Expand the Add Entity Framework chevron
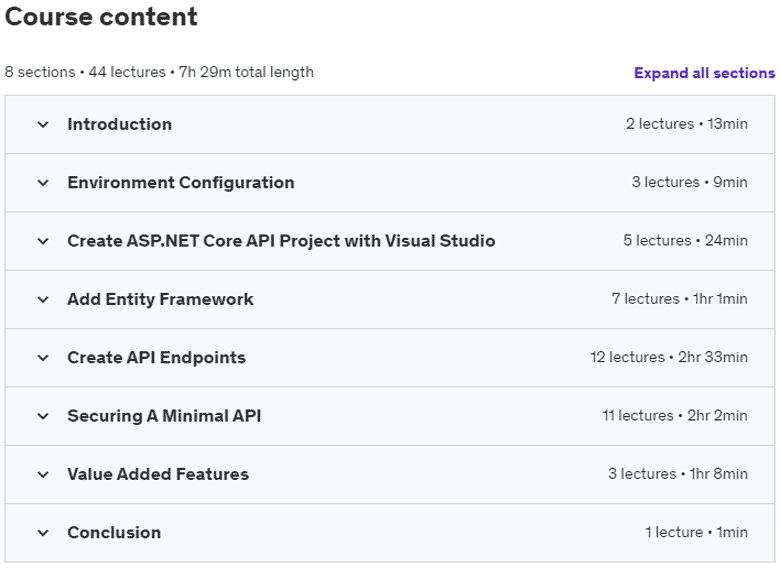 coord(43,299)
